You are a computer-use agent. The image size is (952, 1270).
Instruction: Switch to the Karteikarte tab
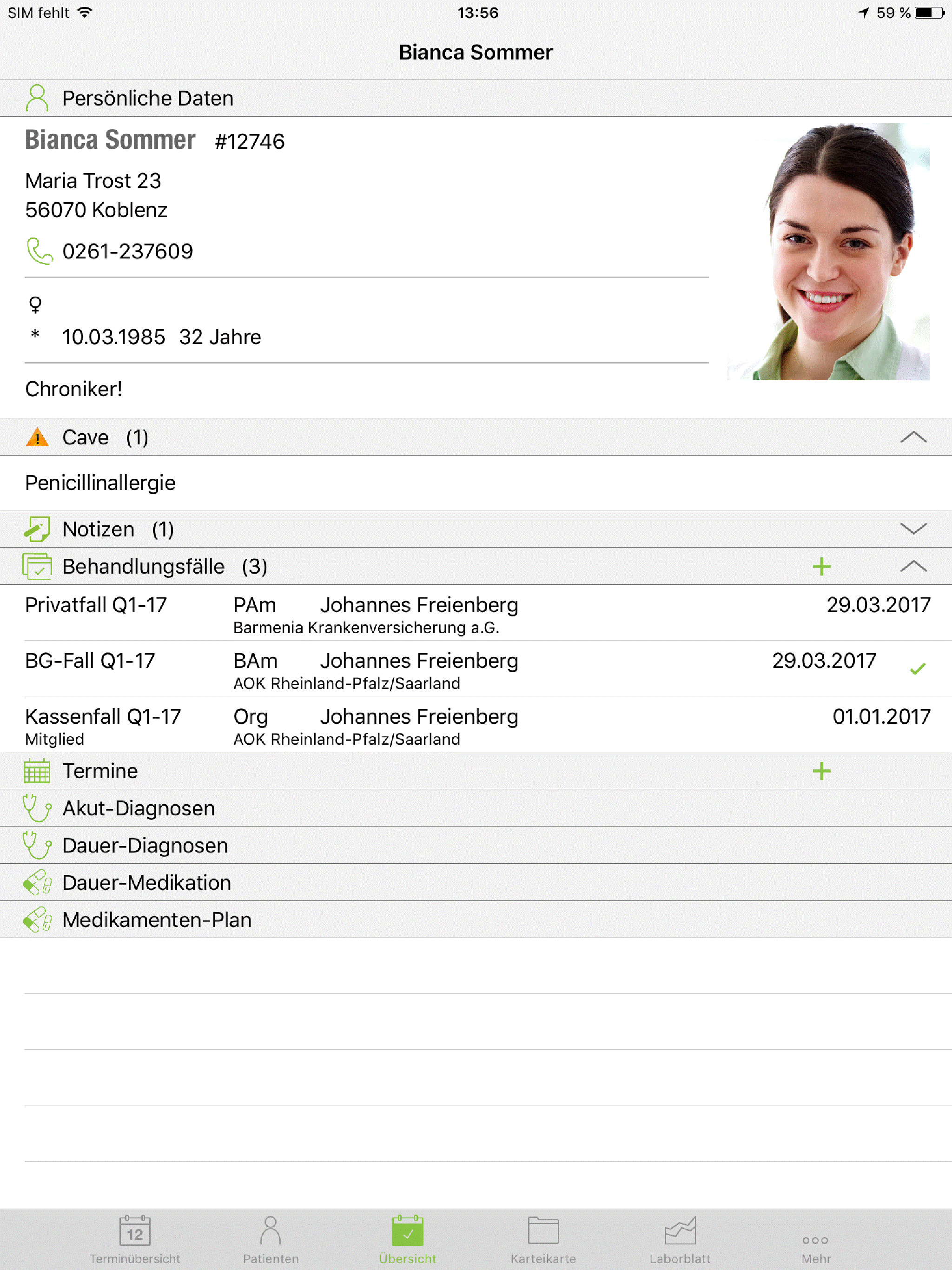[543, 1240]
